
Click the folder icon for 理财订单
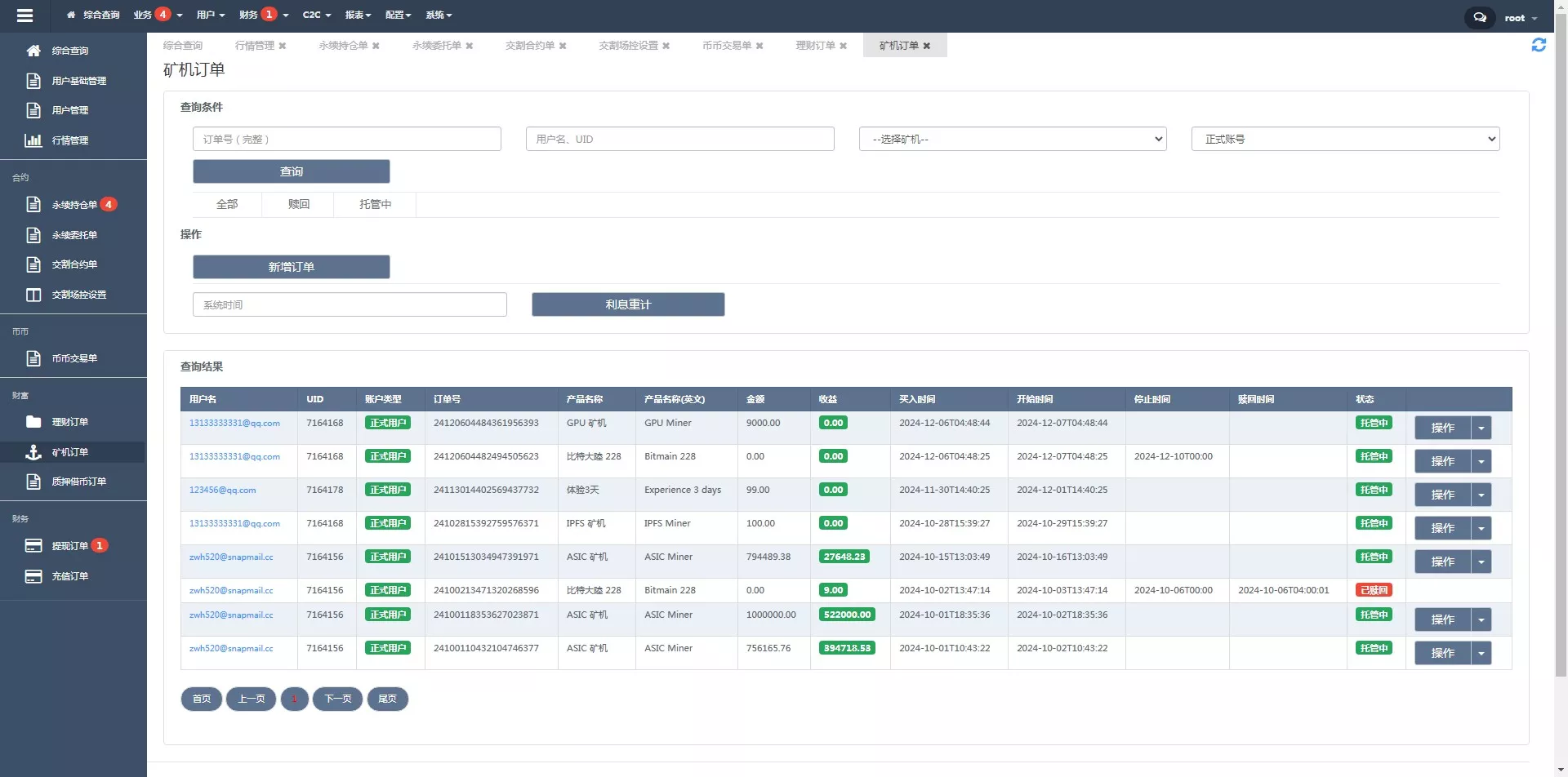33,422
